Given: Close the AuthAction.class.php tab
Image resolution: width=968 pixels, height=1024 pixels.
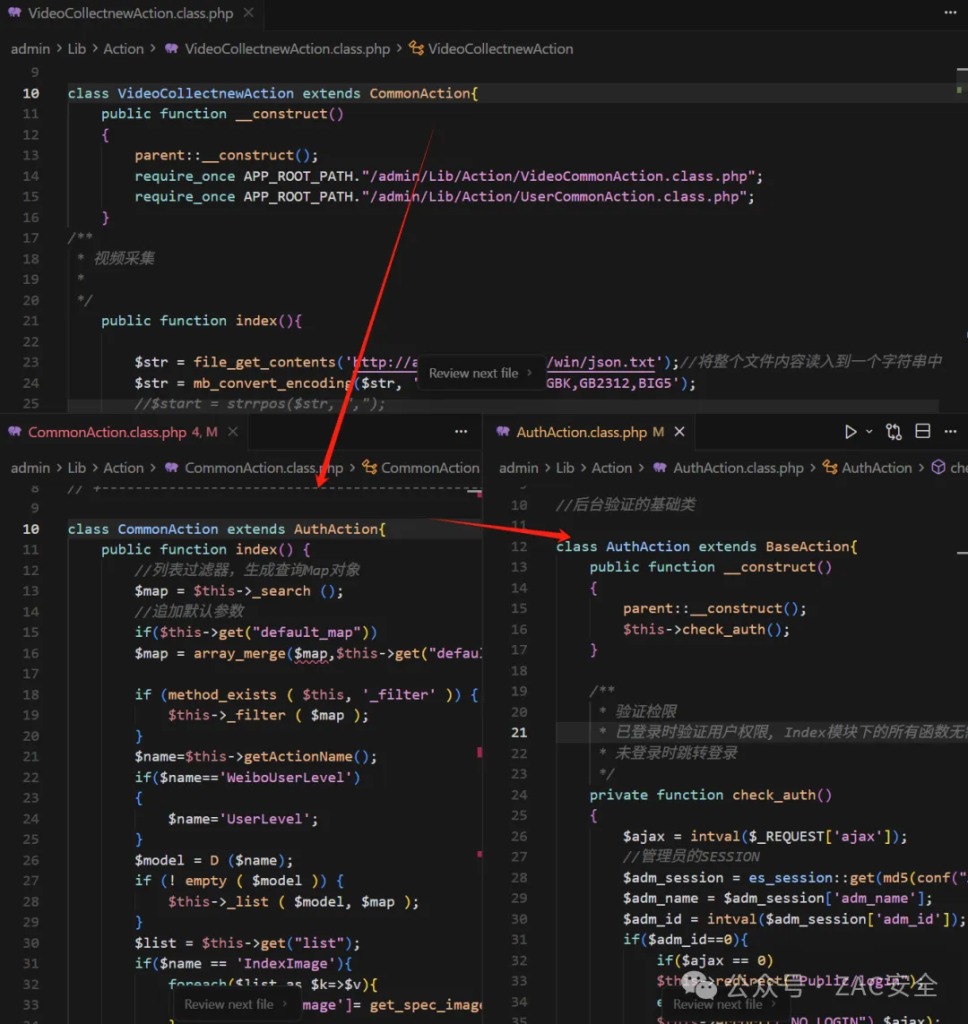Looking at the screenshot, I should [x=679, y=432].
